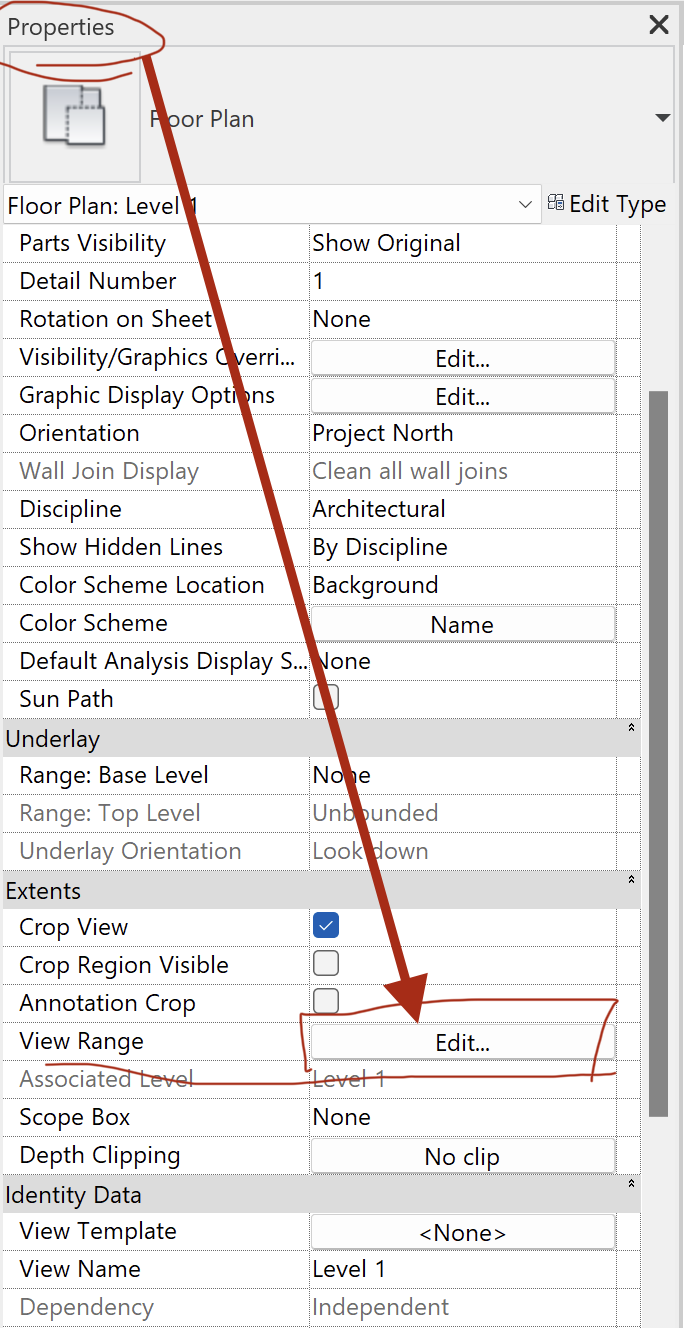
Task: Click Edit for Graphic Display Options
Action: click(462, 396)
